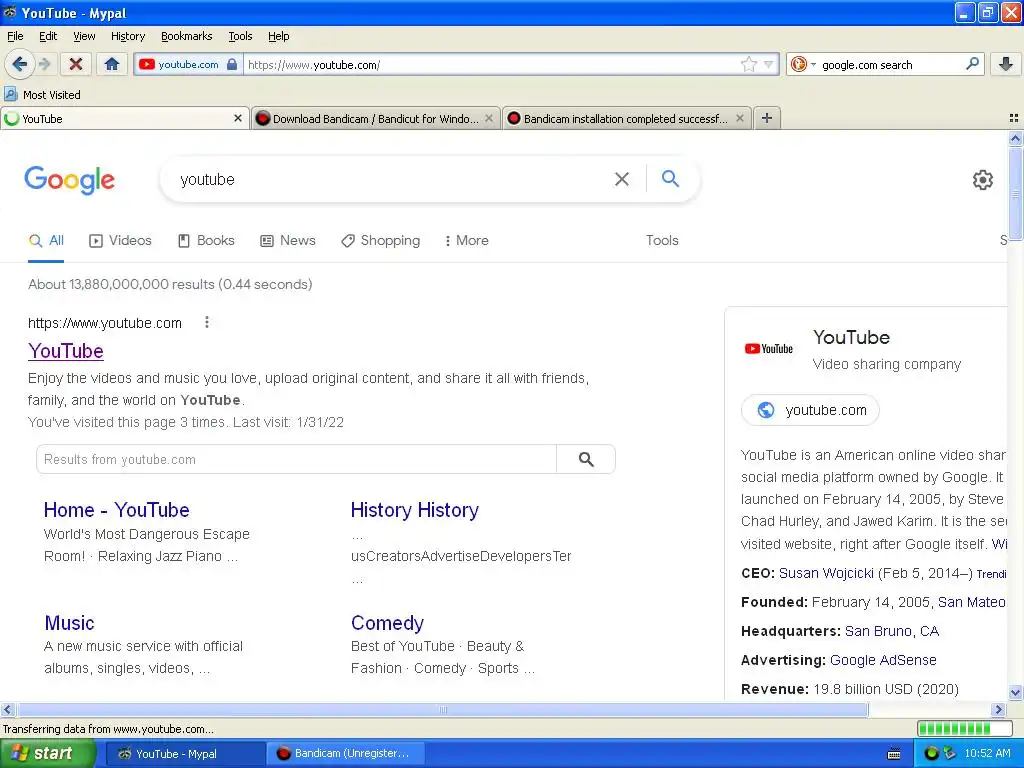
Task: Close the Bandicam installation completed tab
Action: tap(739, 118)
